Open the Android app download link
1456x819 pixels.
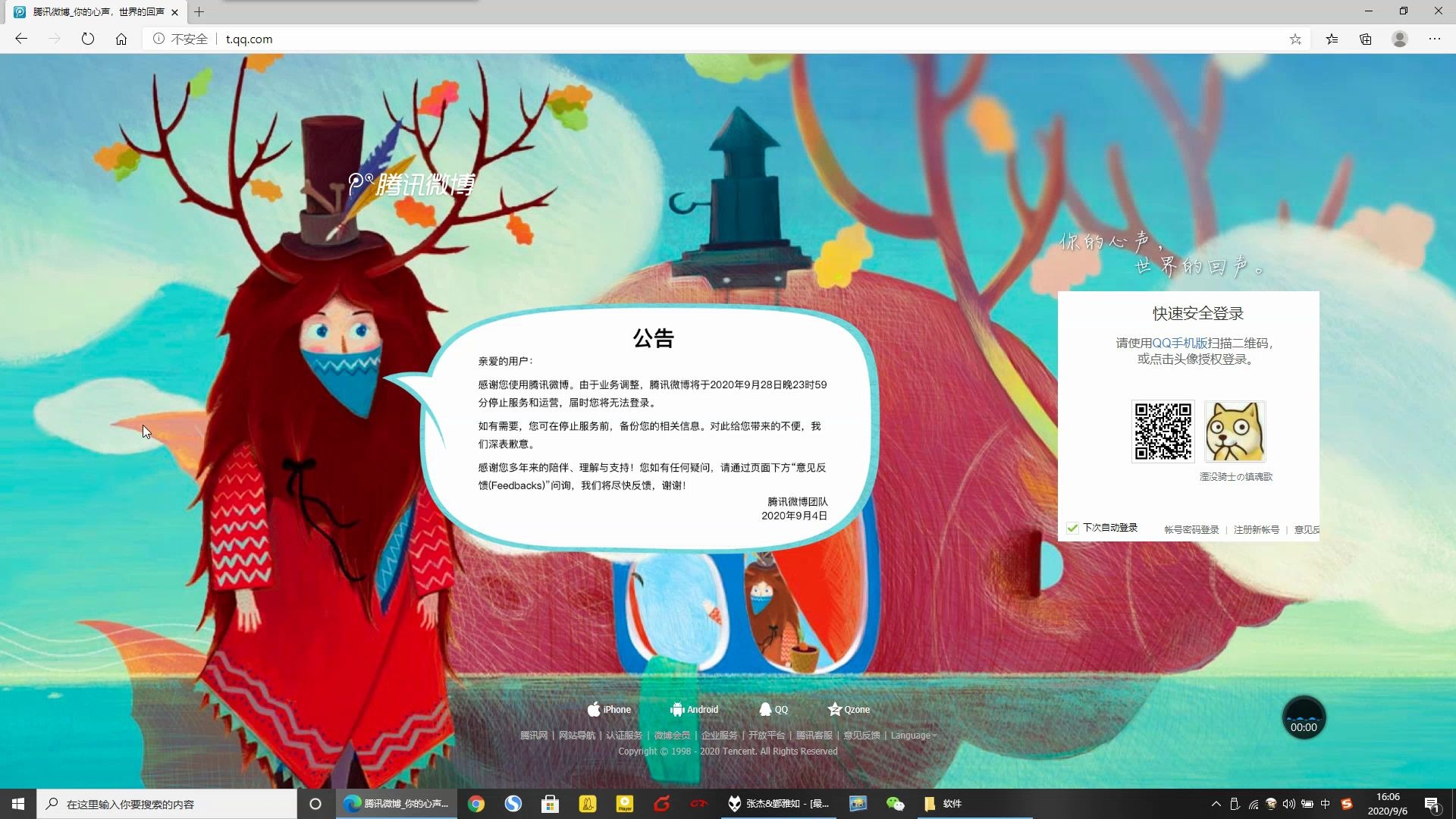click(x=694, y=709)
